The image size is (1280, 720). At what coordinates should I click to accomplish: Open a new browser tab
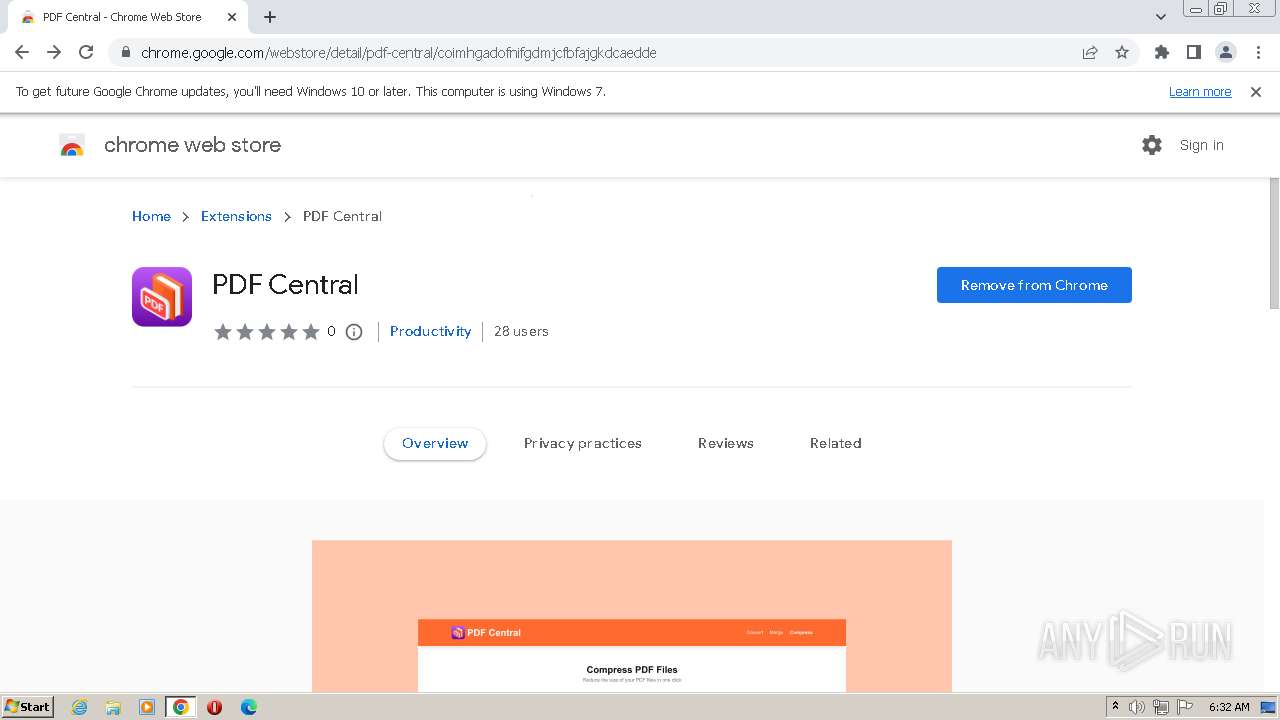tap(270, 17)
